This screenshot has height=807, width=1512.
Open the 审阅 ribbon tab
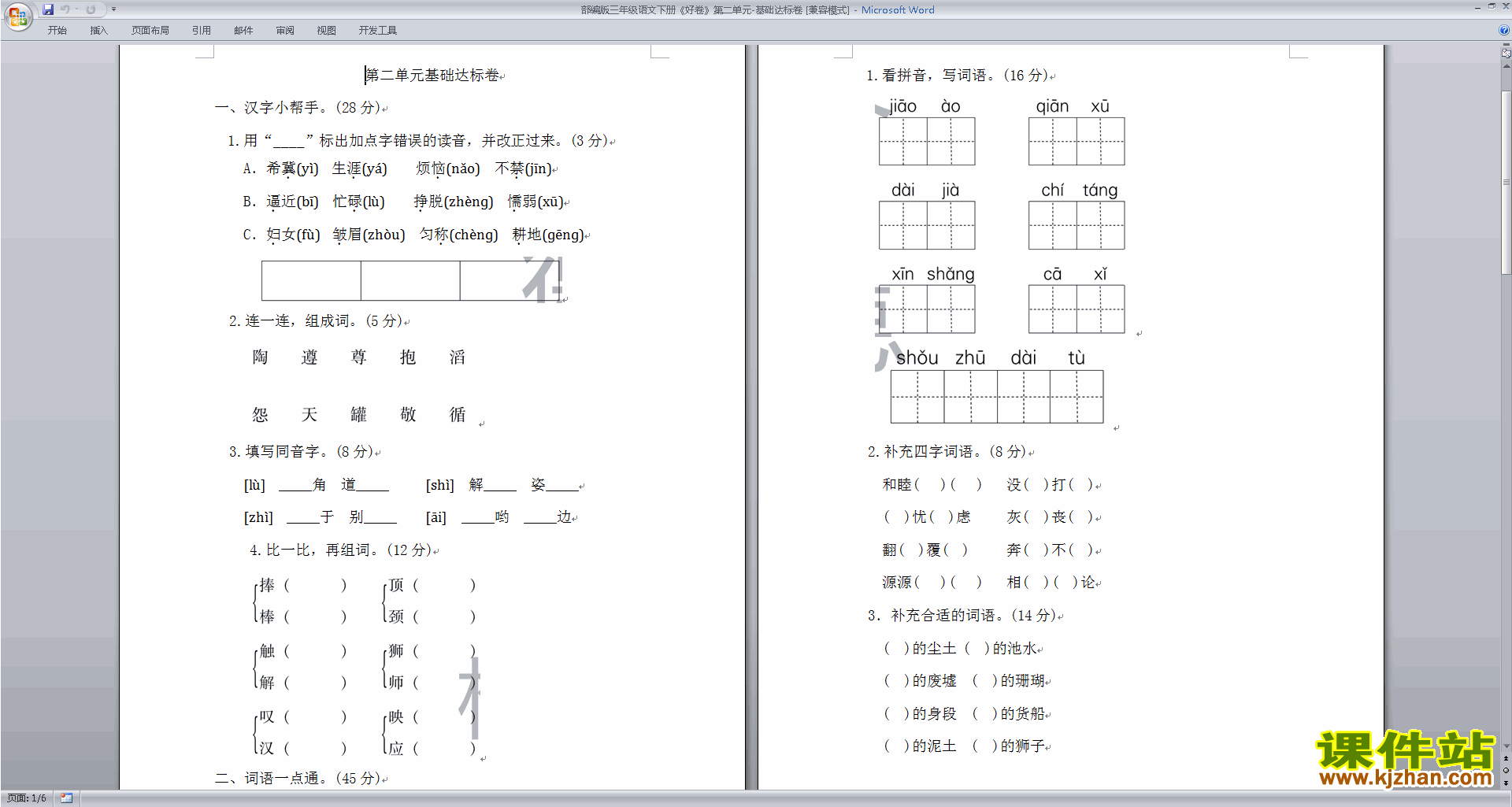pyautogui.click(x=285, y=31)
